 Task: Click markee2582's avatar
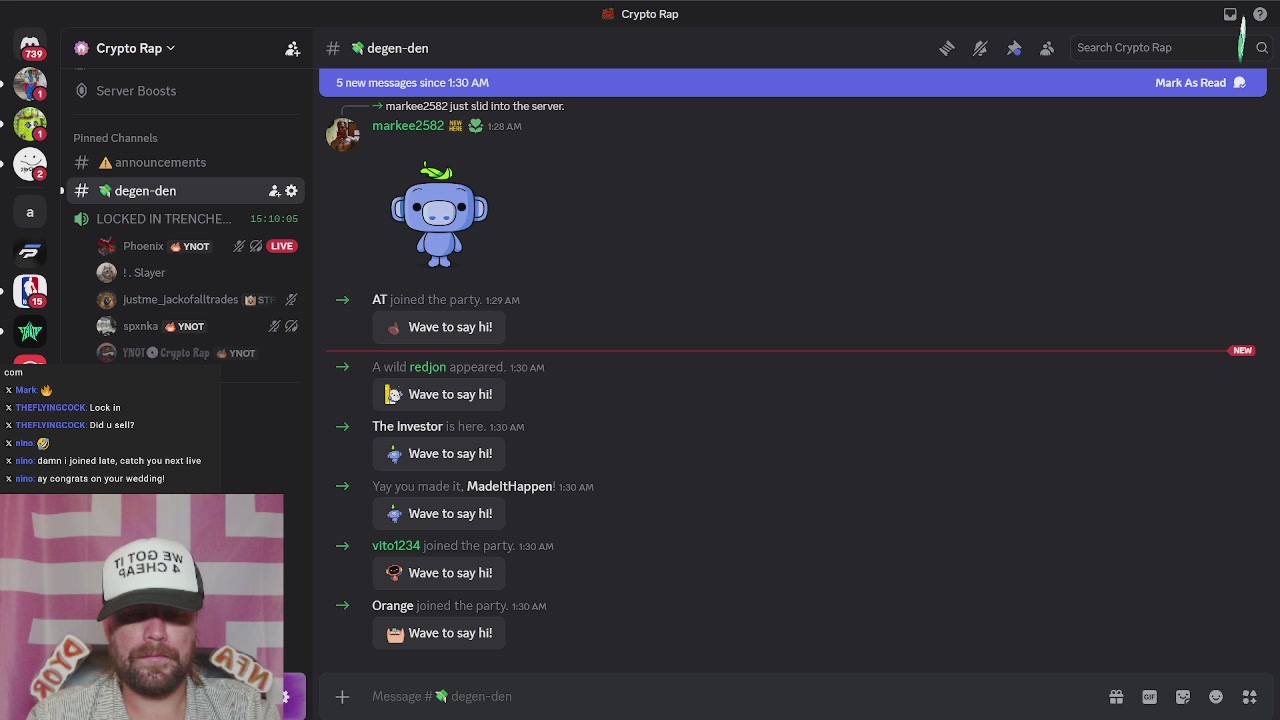pyautogui.click(x=343, y=134)
